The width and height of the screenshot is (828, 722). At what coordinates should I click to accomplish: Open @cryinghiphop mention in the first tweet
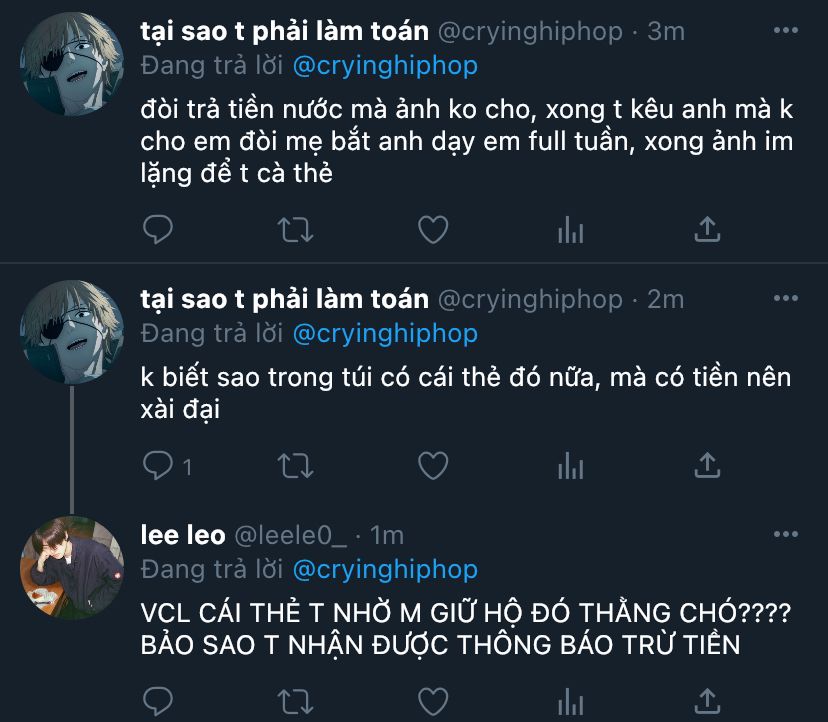[x=384, y=66]
